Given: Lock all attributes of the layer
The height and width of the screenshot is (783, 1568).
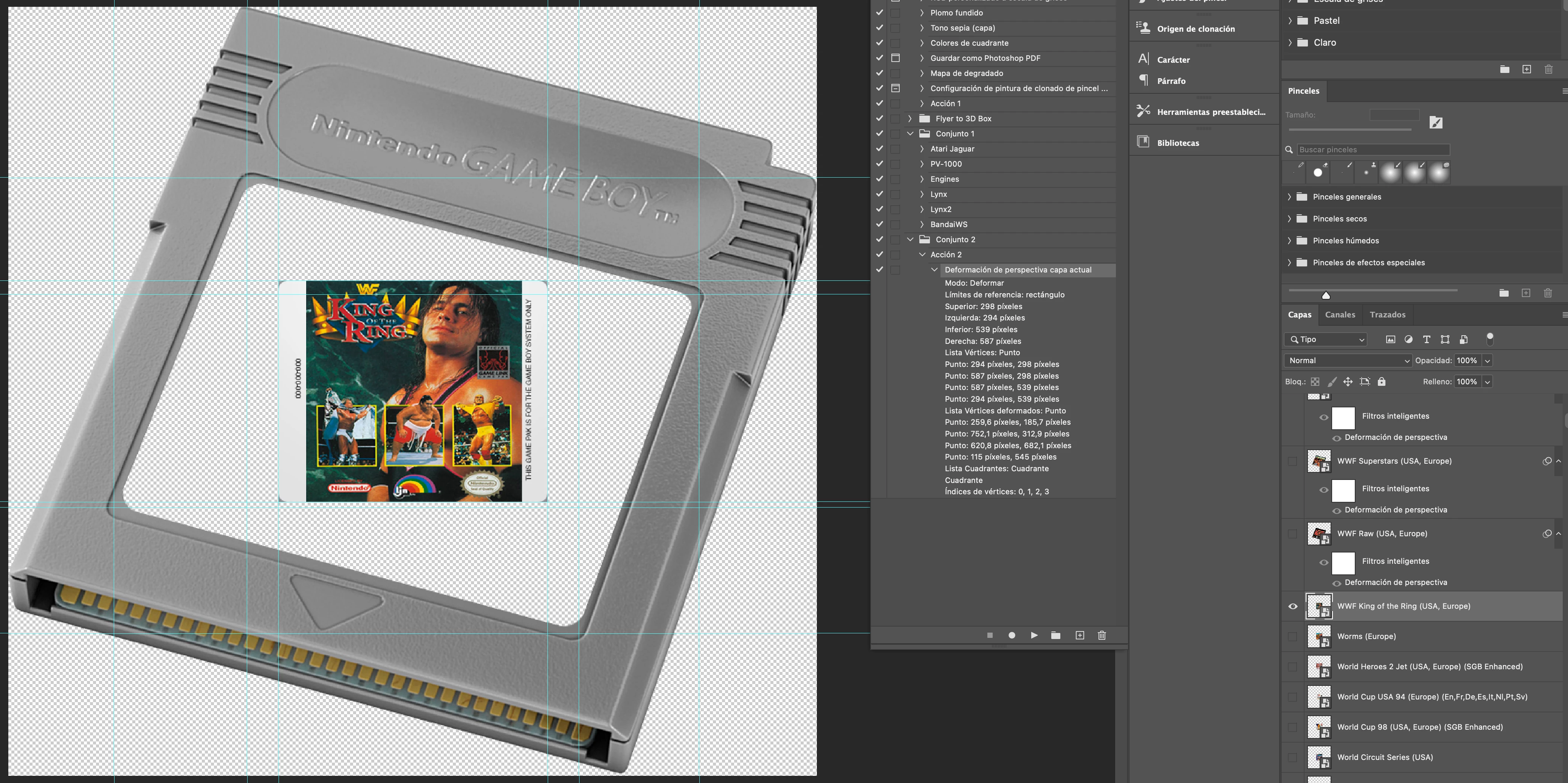Looking at the screenshot, I should (x=1382, y=381).
